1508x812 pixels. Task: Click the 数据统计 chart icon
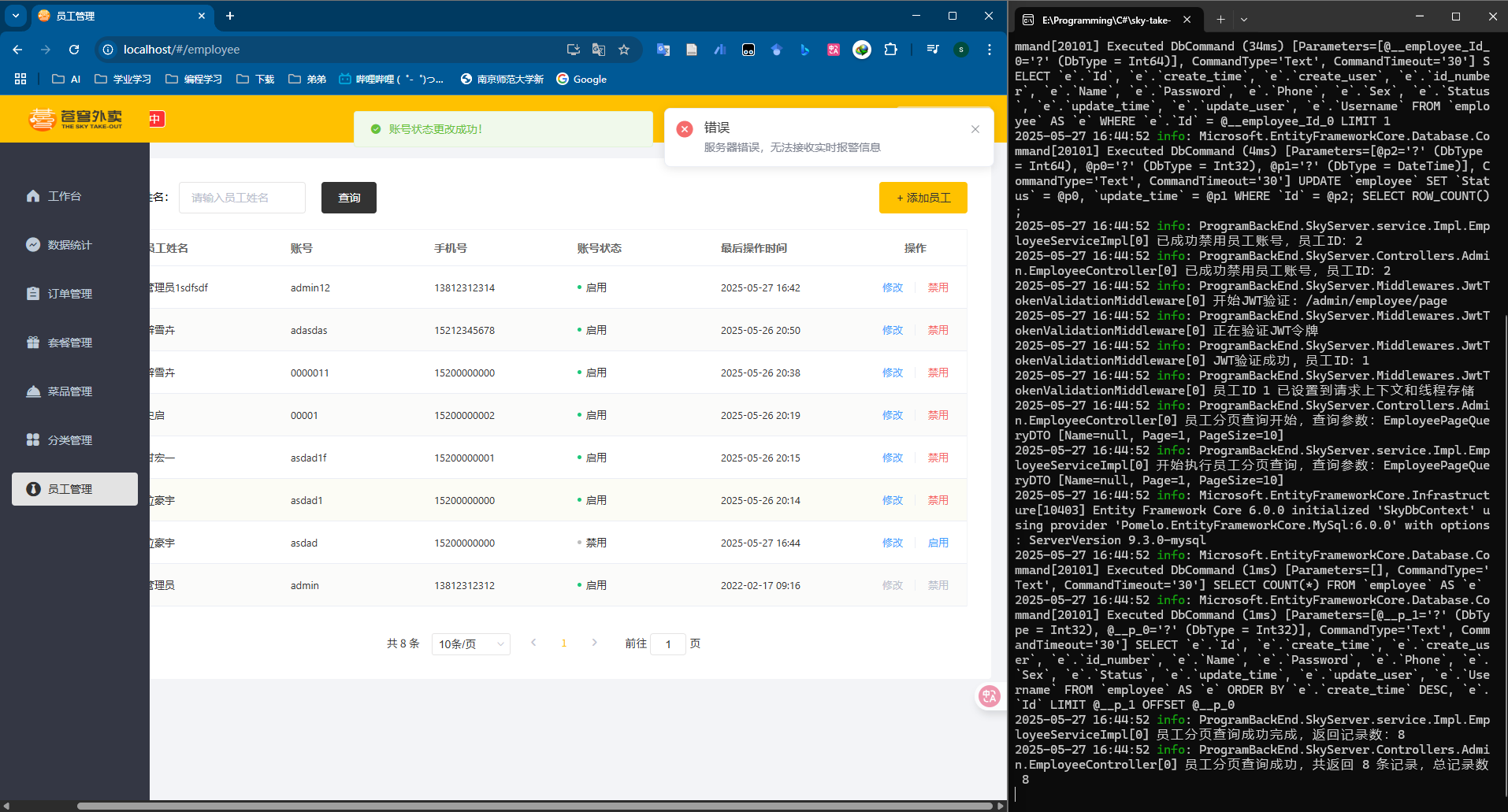click(33, 245)
